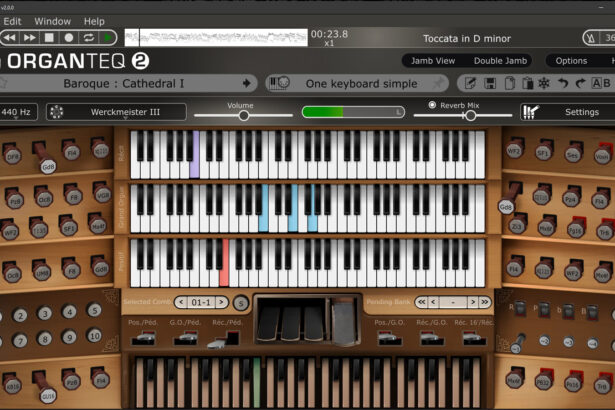The width and height of the screenshot is (615, 410).
Task: Play the Toccata with the green arrow
Action: tap(107, 38)
